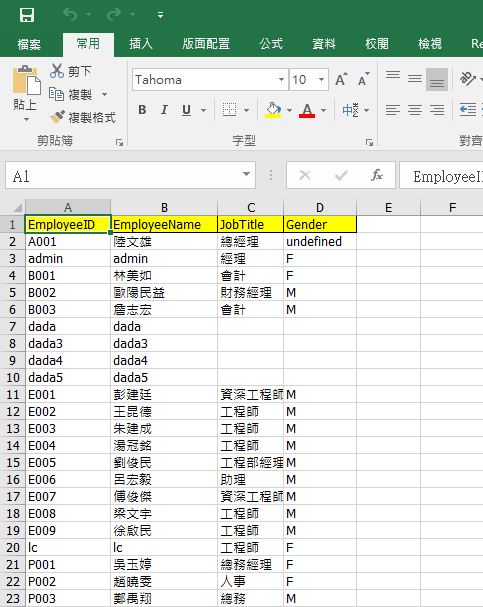The height and width of the screenshot is (607, 483).
Task: Click the formula bar cancel X
Action: pyautogui.click(x=305, y=175)
